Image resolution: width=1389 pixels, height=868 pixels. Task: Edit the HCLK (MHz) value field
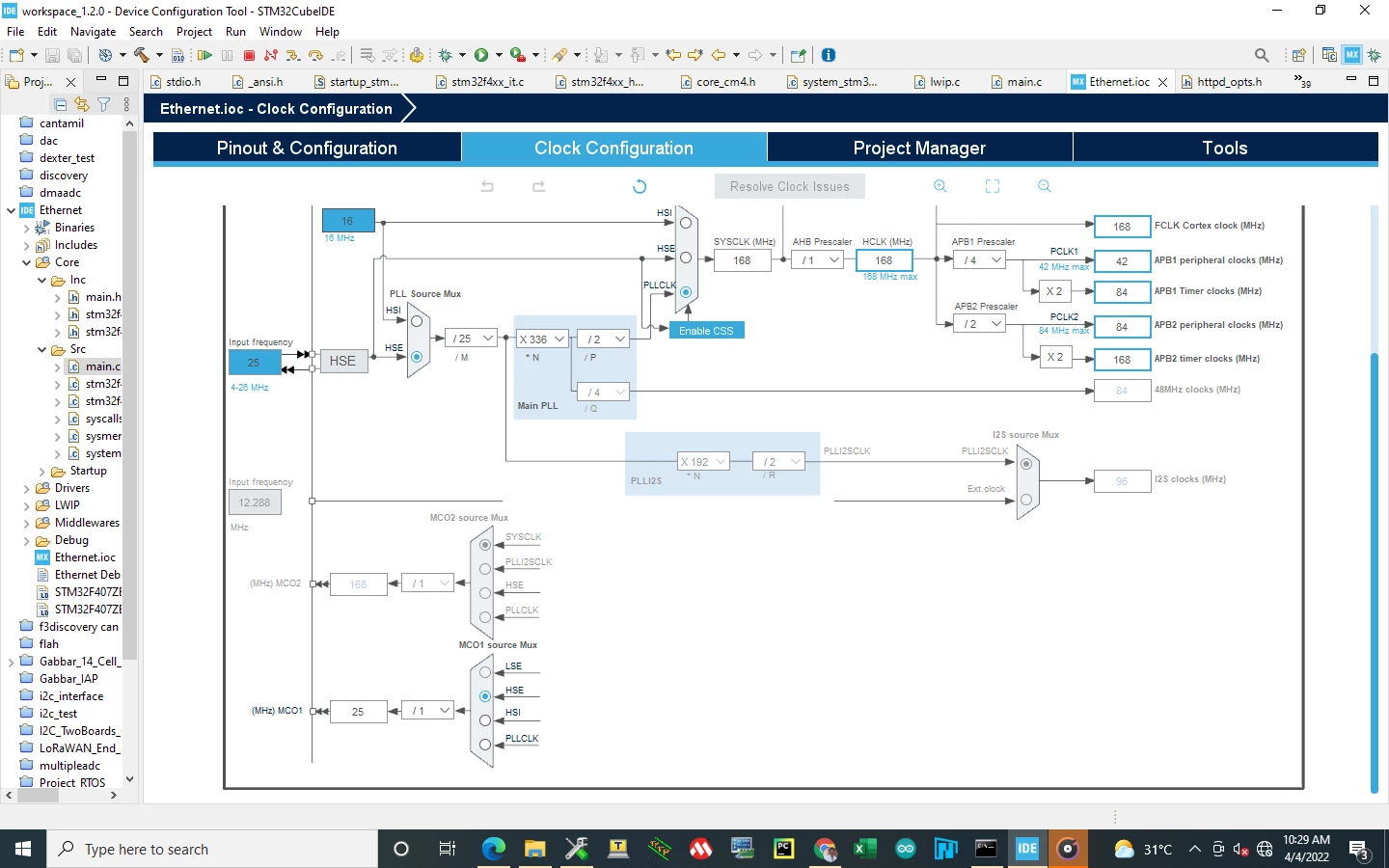884,260
